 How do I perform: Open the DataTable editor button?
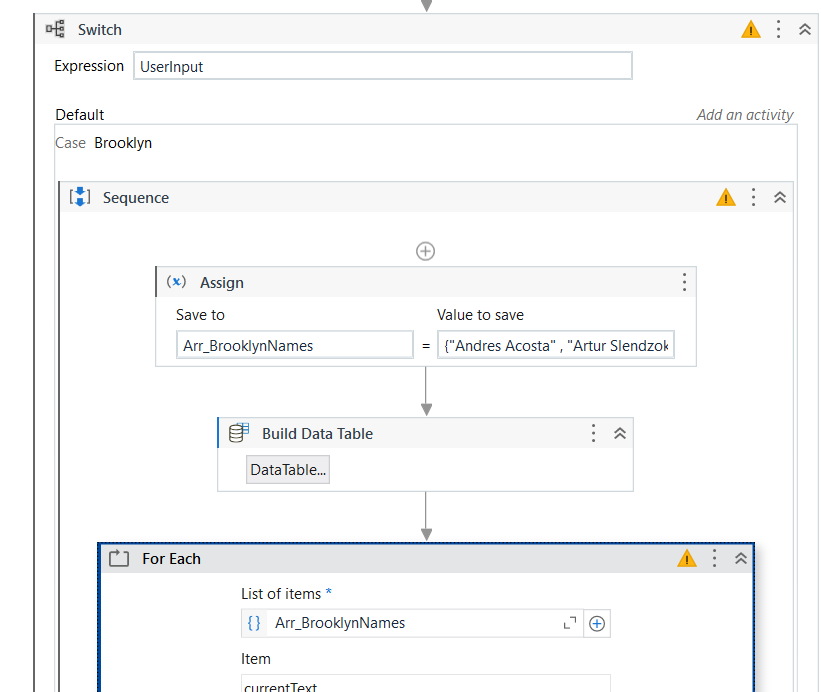coord(287,469)
